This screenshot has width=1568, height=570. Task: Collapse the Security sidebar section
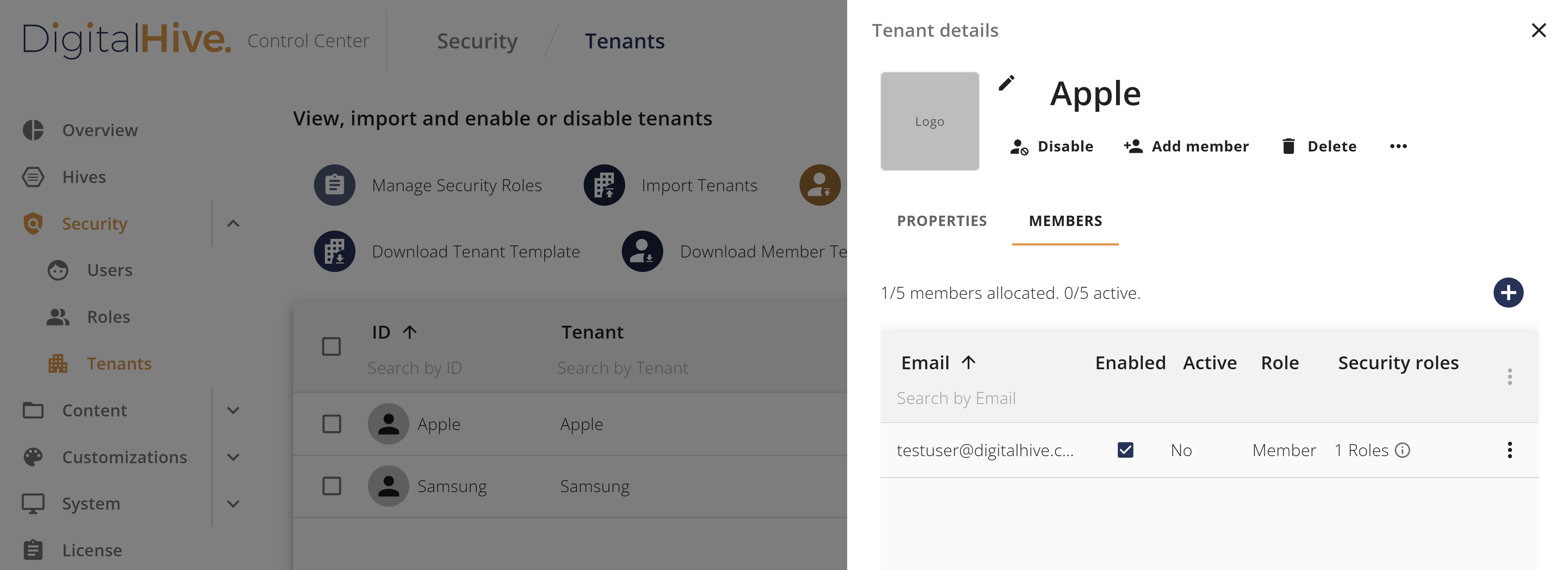pyautogui.click(x=232, y=224)
